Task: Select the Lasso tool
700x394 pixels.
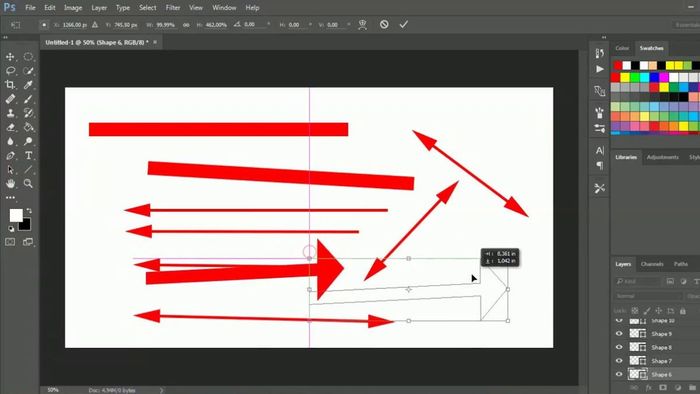Action: tap(10, 71)
